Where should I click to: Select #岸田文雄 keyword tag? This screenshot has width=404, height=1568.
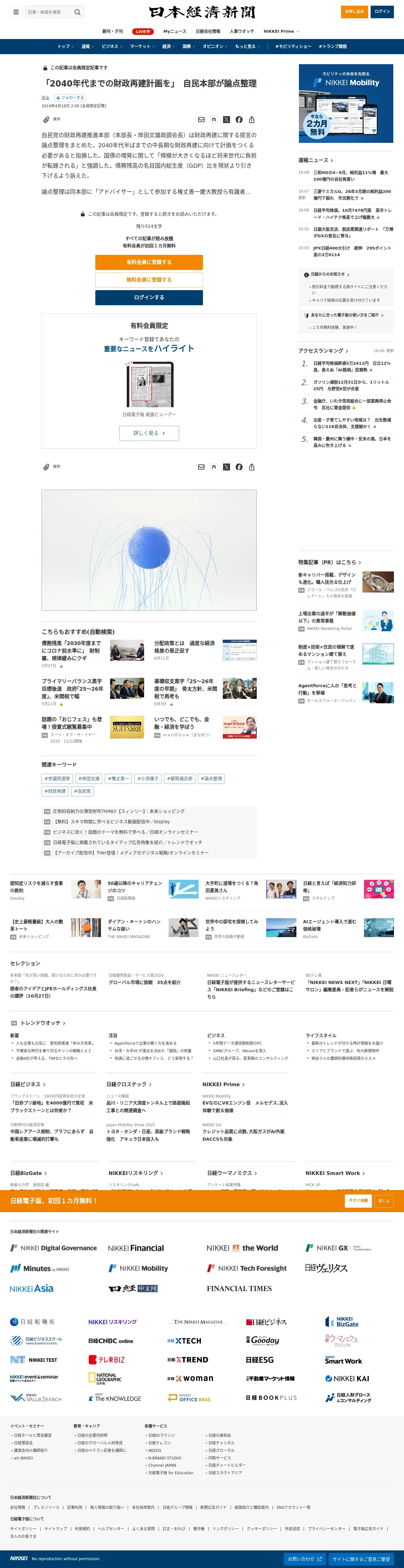pos(89,778)
